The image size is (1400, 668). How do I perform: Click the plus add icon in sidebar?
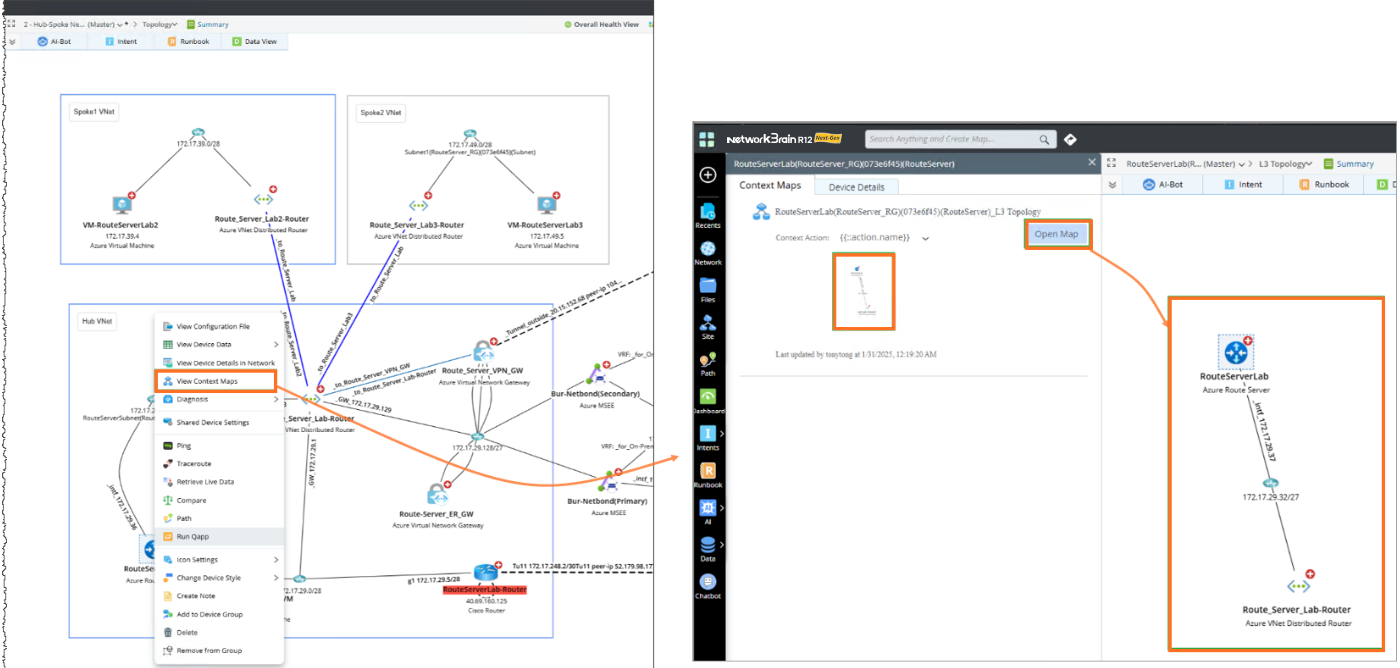coord(708,175)
